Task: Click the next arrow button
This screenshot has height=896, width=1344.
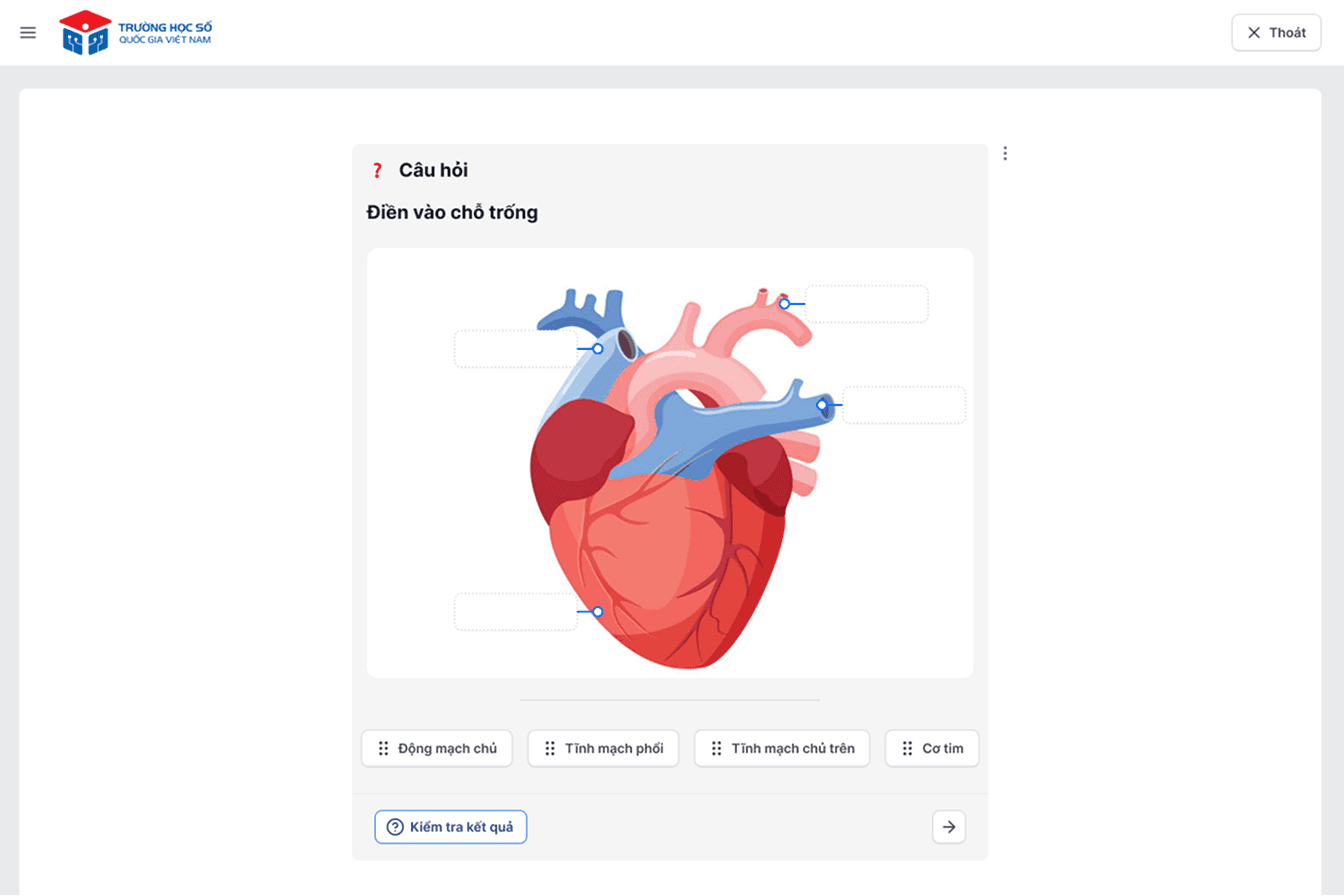Action: click(x=949, y=827)
